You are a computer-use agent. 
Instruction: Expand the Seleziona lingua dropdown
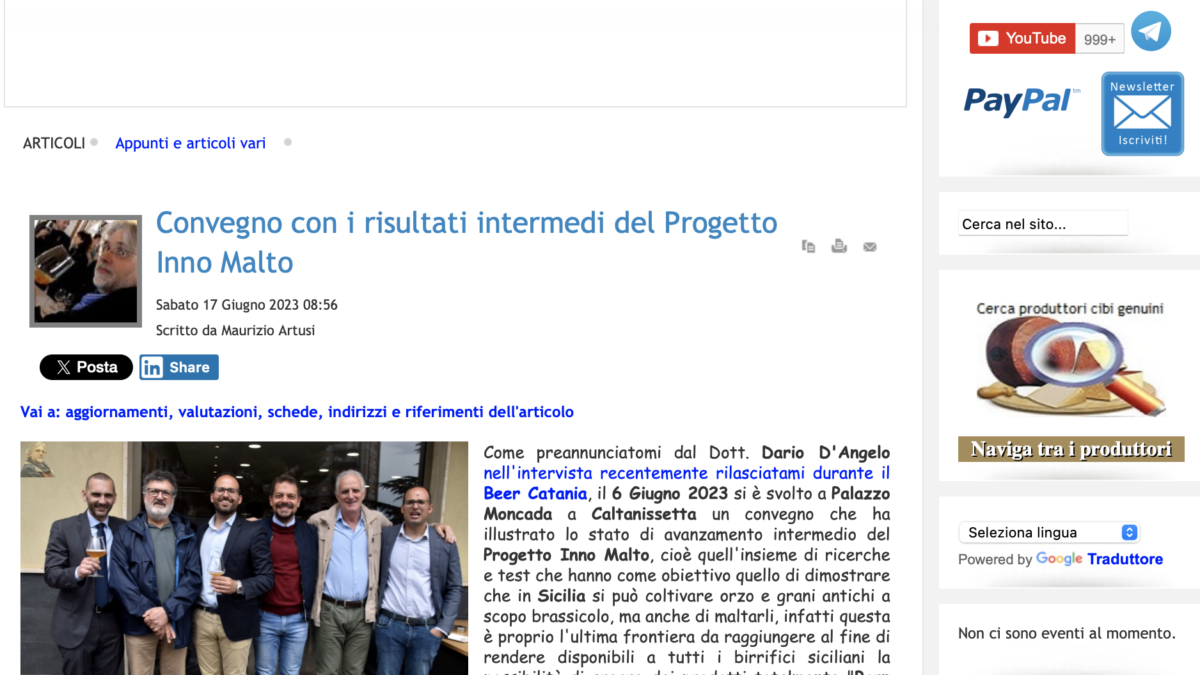pyautogui.click(x=1049, y=532)
